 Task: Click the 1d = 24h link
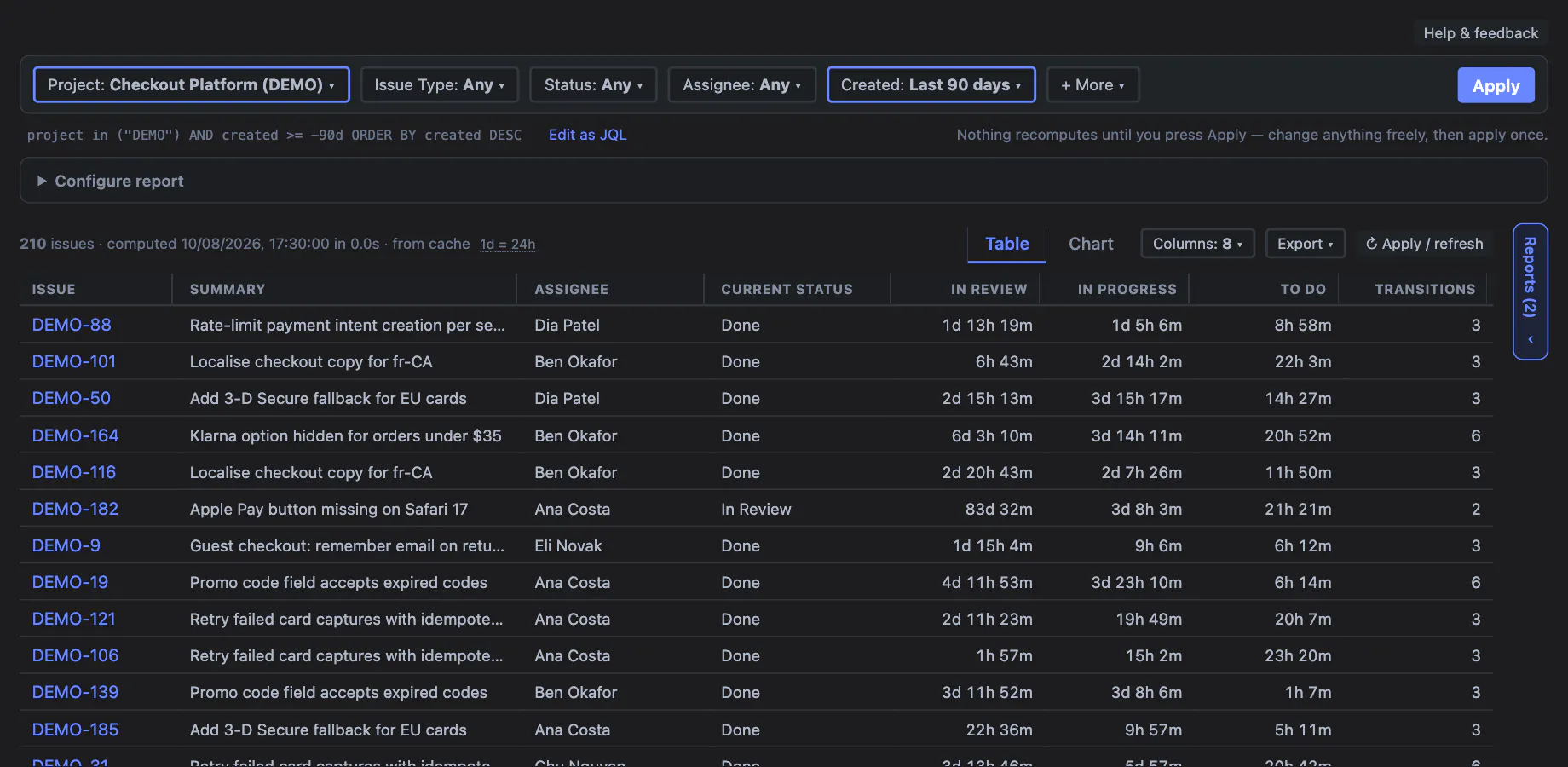[508, 245]
